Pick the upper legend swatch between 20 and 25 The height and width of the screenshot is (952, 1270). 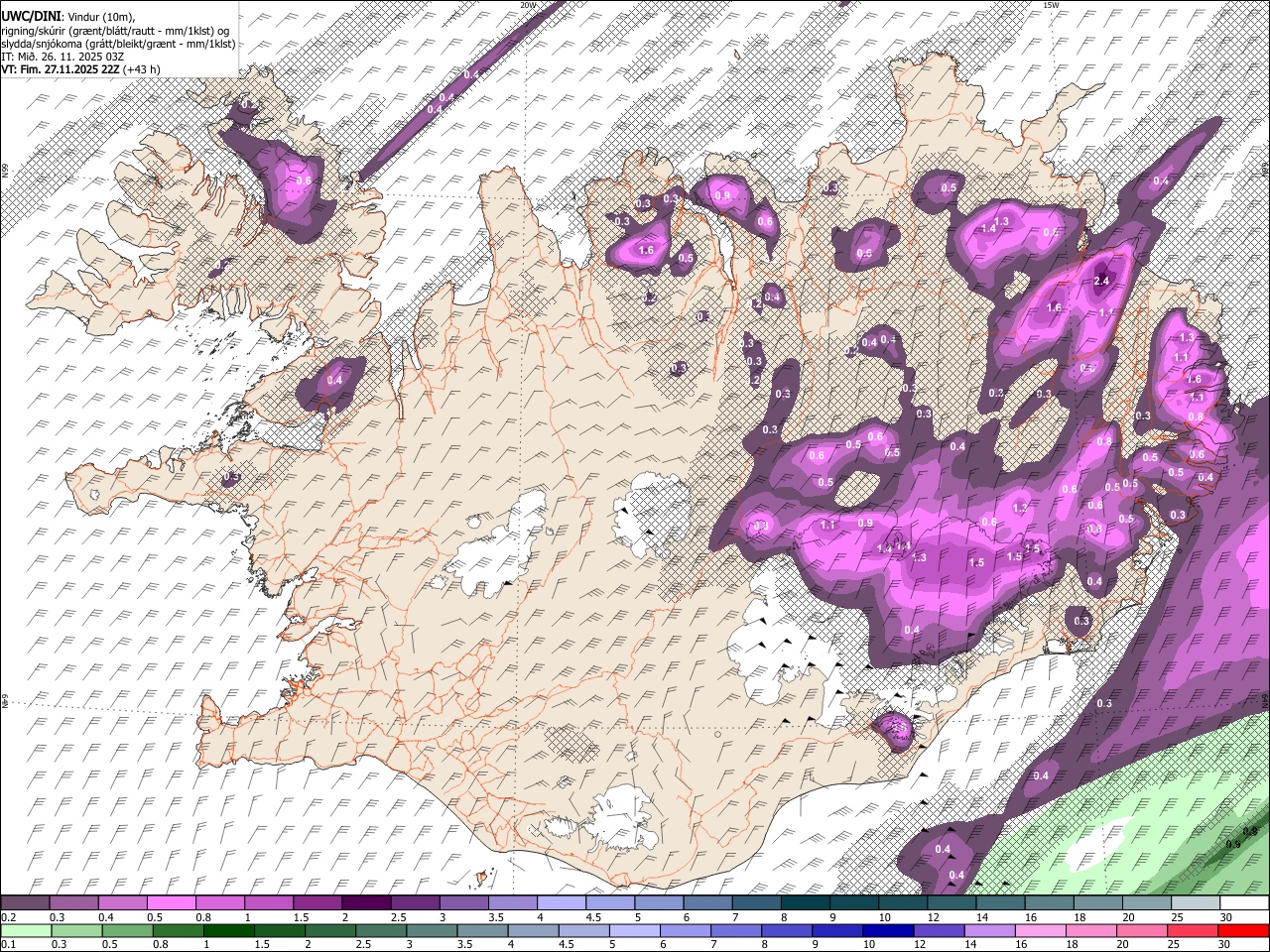[x=1147, y=903]
